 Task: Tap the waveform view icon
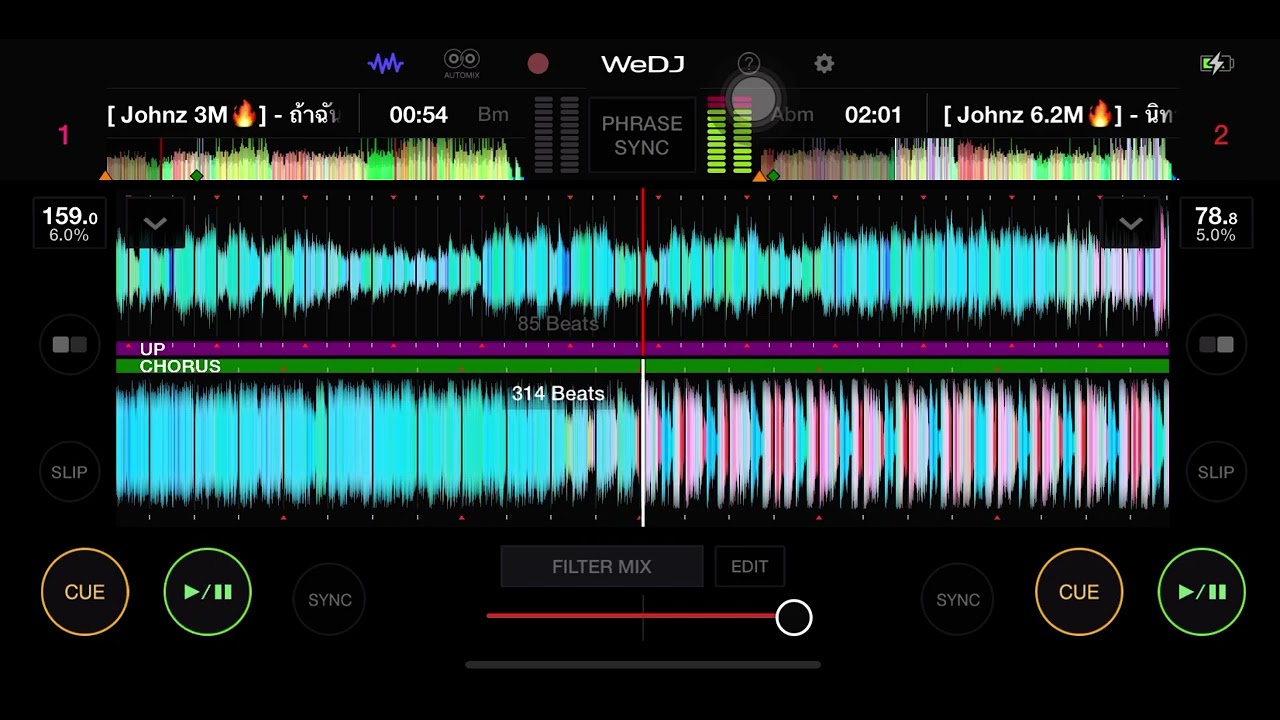click(x=385, y=63)
